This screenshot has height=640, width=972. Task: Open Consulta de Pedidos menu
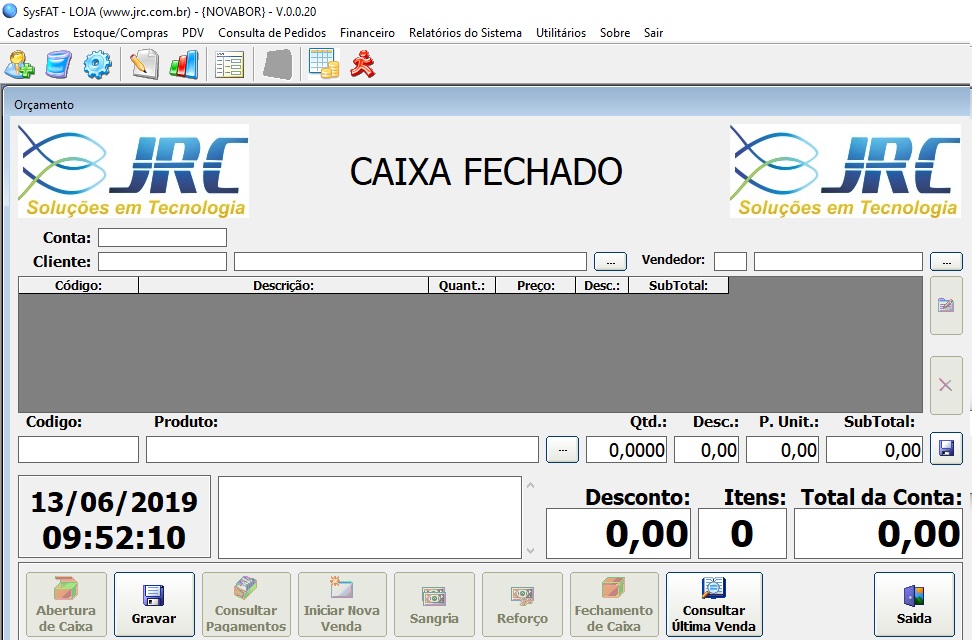point(272,33)
